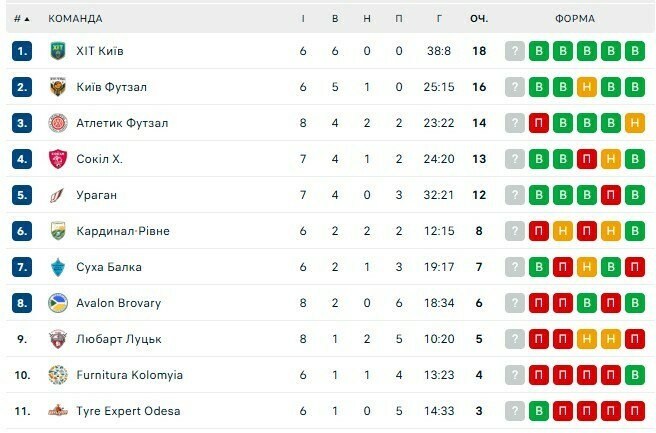Click the rank 1 position badge
This screenshot has height=433, width=656.
23,51
